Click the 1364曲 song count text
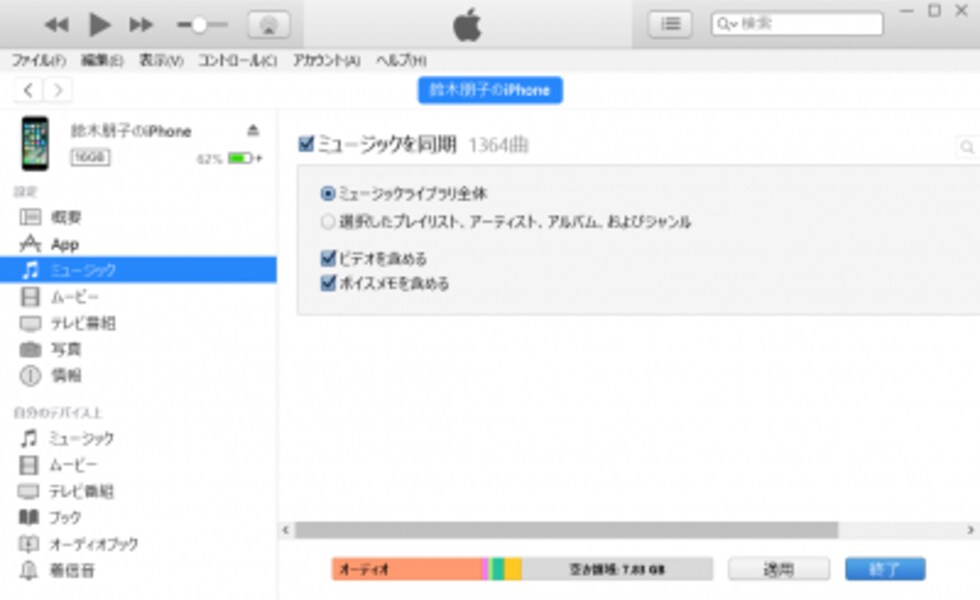This screenshot has width=980, height=600. click(x=498, y=145)
